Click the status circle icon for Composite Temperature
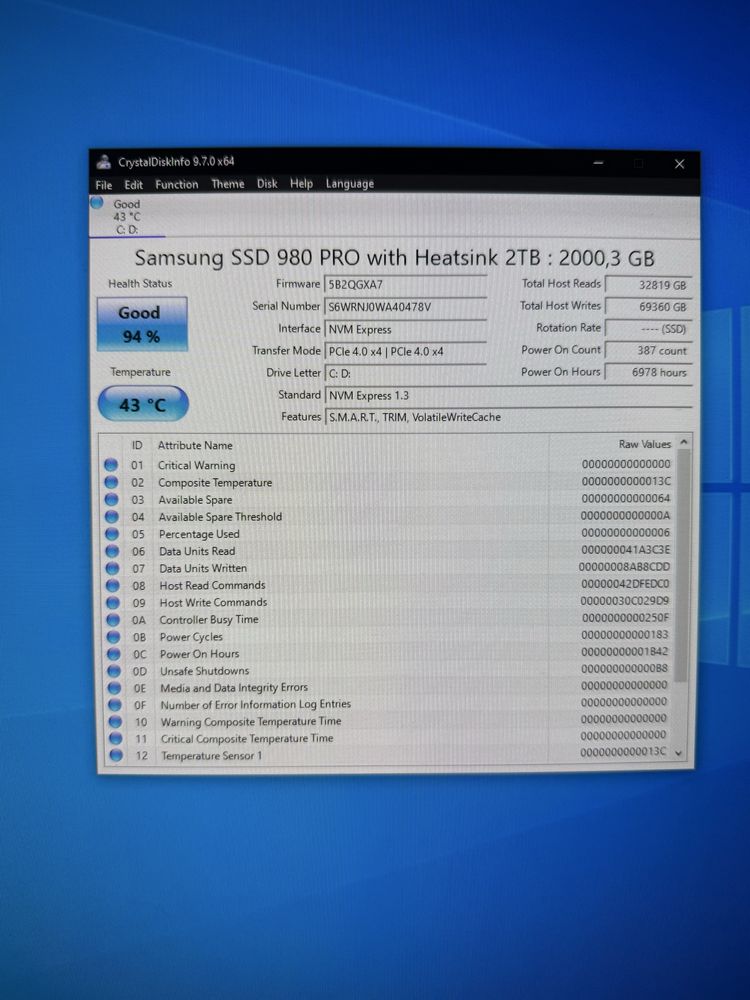 111,482
